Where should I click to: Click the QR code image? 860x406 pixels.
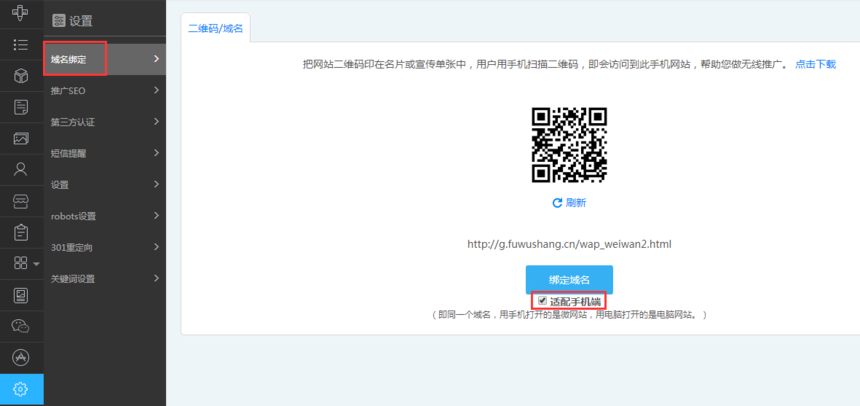point(569,145)
